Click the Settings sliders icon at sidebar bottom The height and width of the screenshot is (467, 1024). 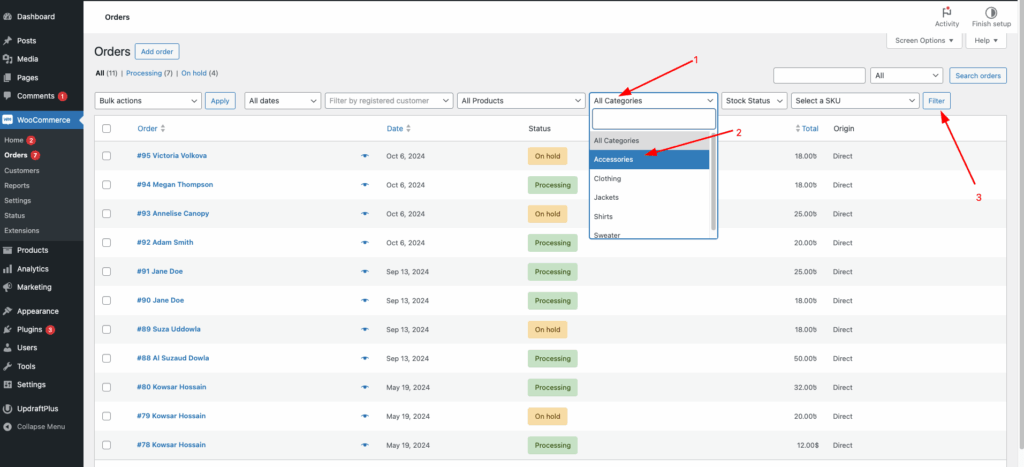(x=8, y=385)
